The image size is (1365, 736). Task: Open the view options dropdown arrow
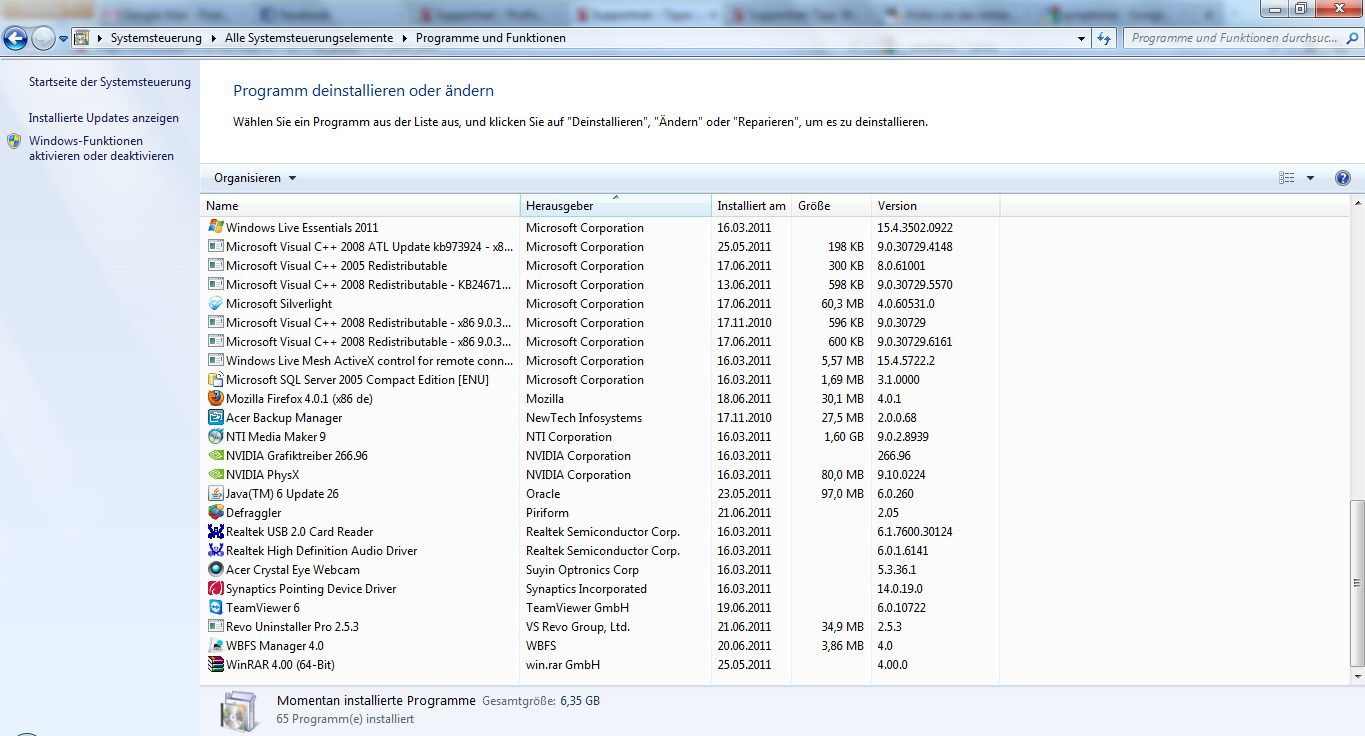tap(1308, 177)
